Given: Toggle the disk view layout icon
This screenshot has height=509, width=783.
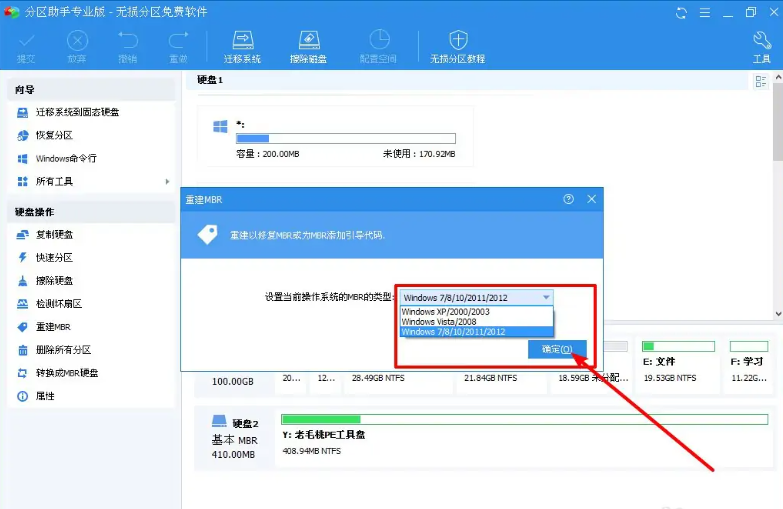Looking at the screenshot, I should coord(761,81).
